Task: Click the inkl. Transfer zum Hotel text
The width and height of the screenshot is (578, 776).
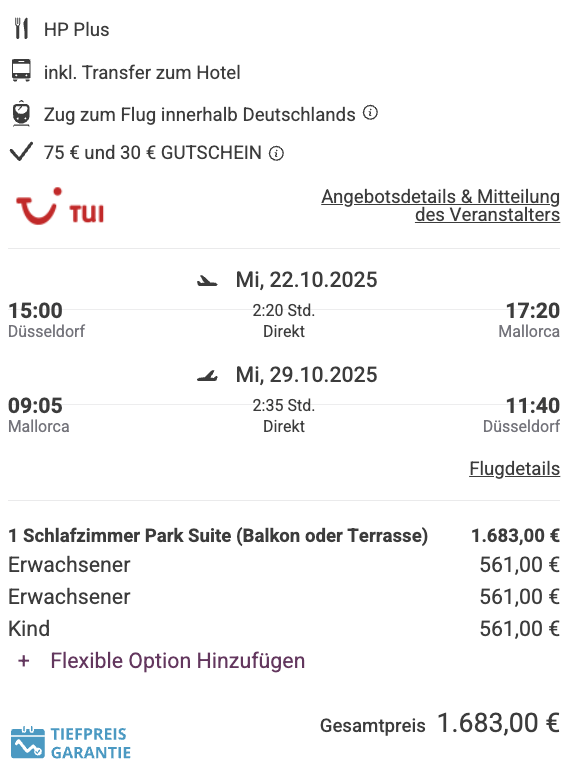Action: [142, 72]
